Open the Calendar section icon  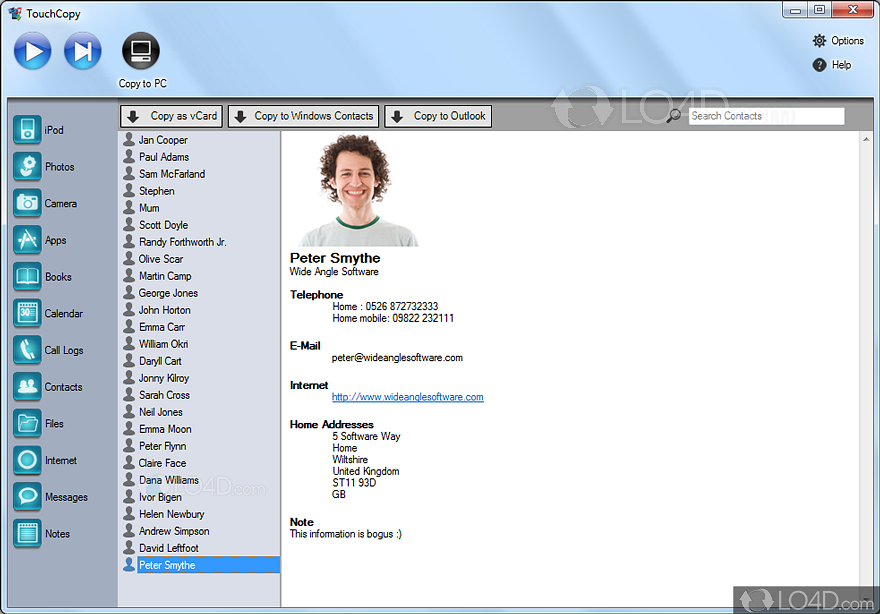(27, 314)
